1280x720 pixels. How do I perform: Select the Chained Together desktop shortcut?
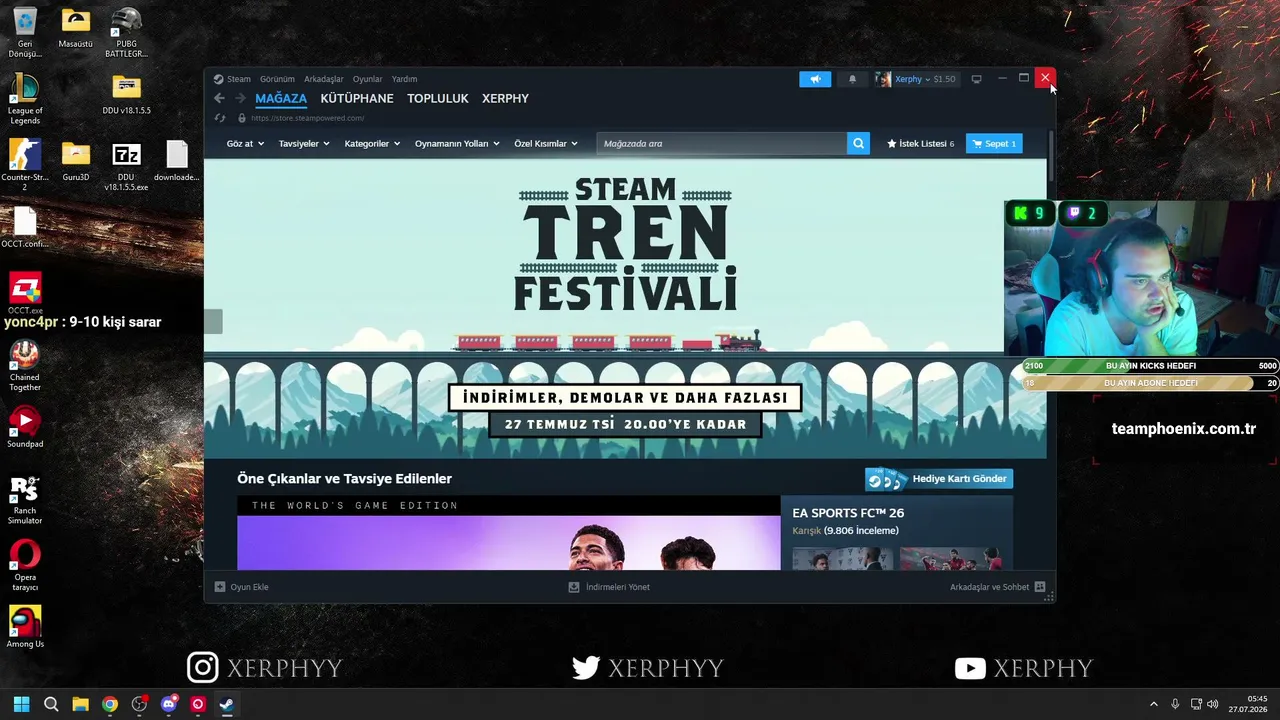[x=25, y=366]
